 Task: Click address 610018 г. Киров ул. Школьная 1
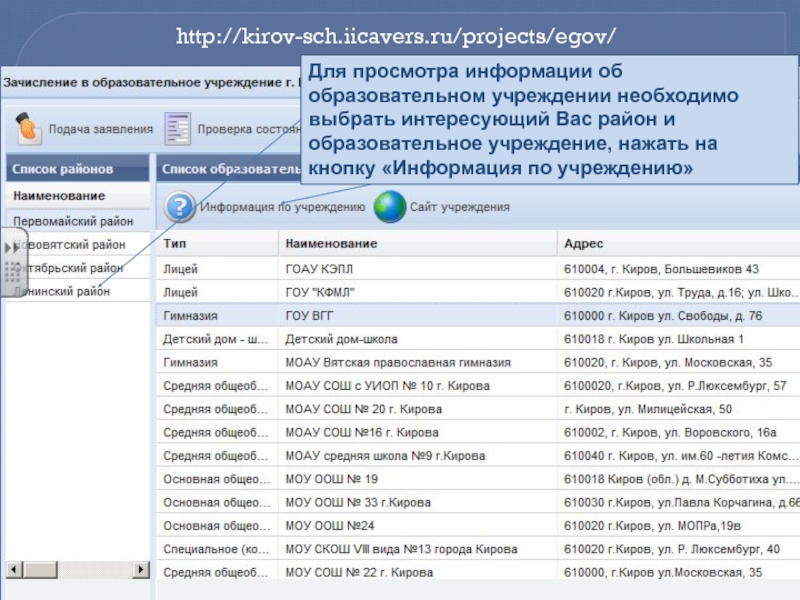[x=654, y=339]
